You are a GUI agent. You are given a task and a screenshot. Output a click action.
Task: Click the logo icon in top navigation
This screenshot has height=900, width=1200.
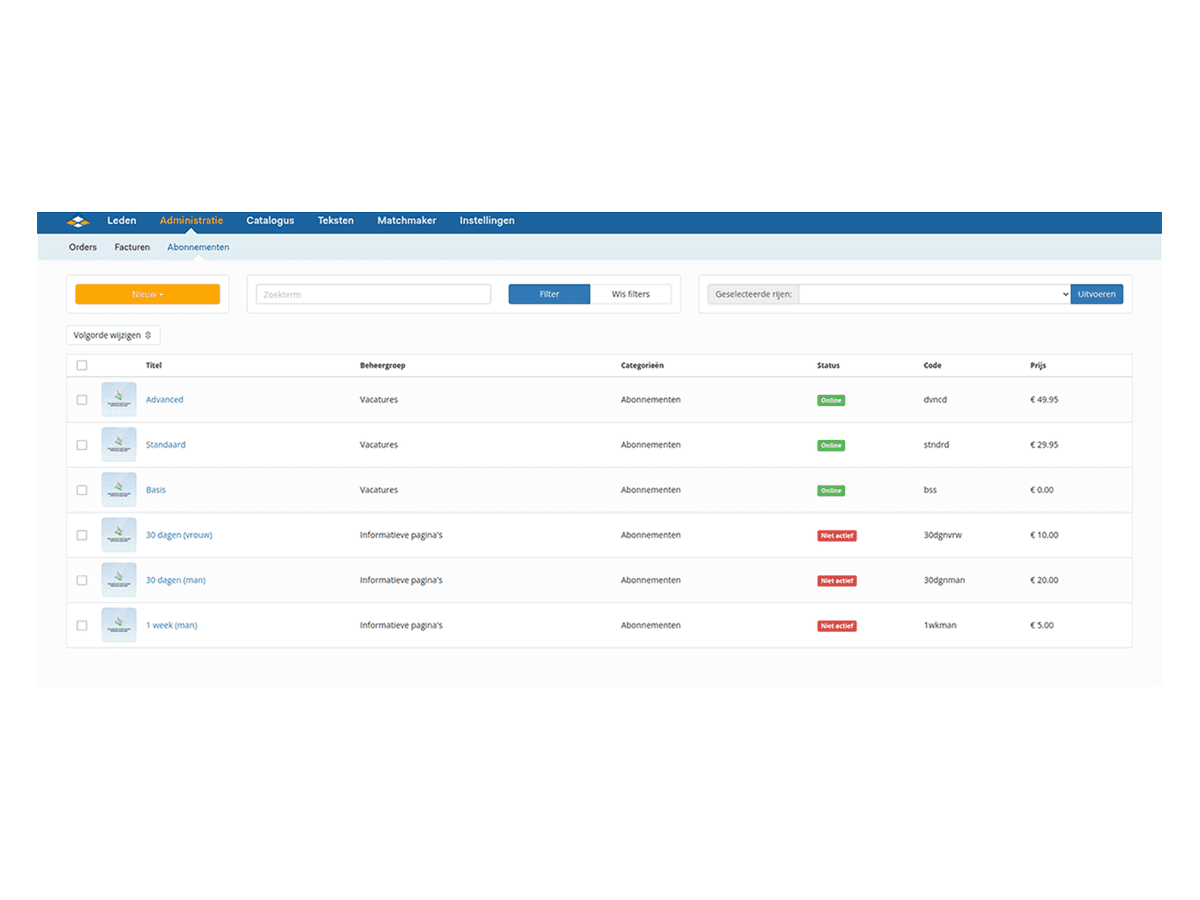coord(78,221)
